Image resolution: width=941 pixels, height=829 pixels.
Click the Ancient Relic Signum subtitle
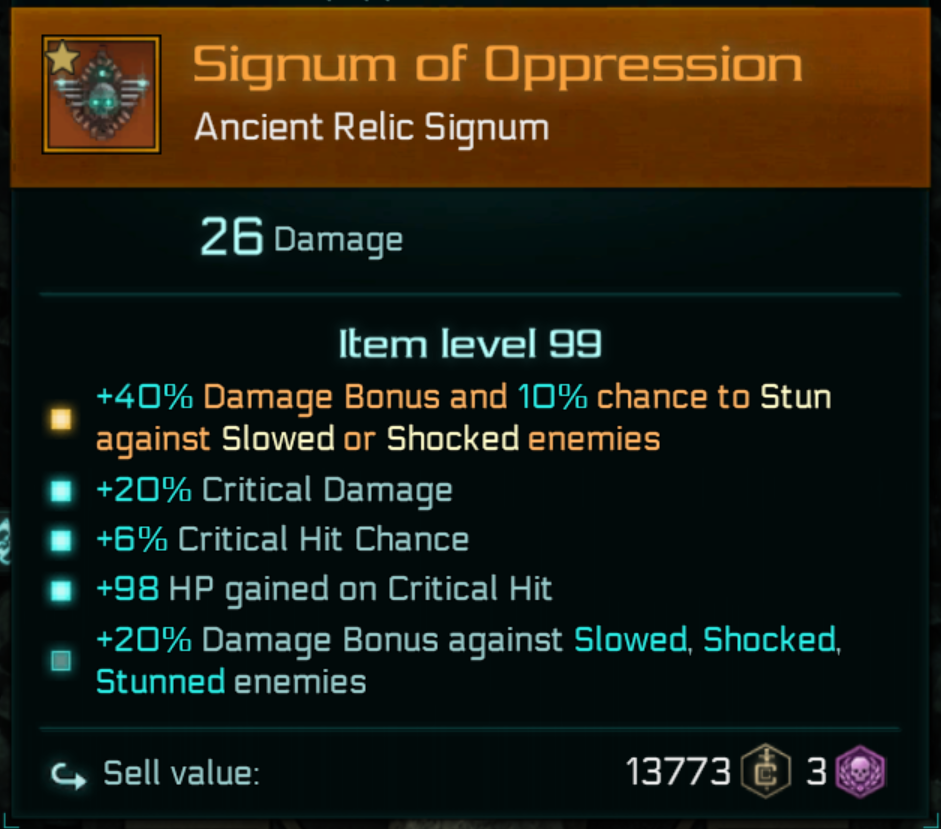coord(371,128)
